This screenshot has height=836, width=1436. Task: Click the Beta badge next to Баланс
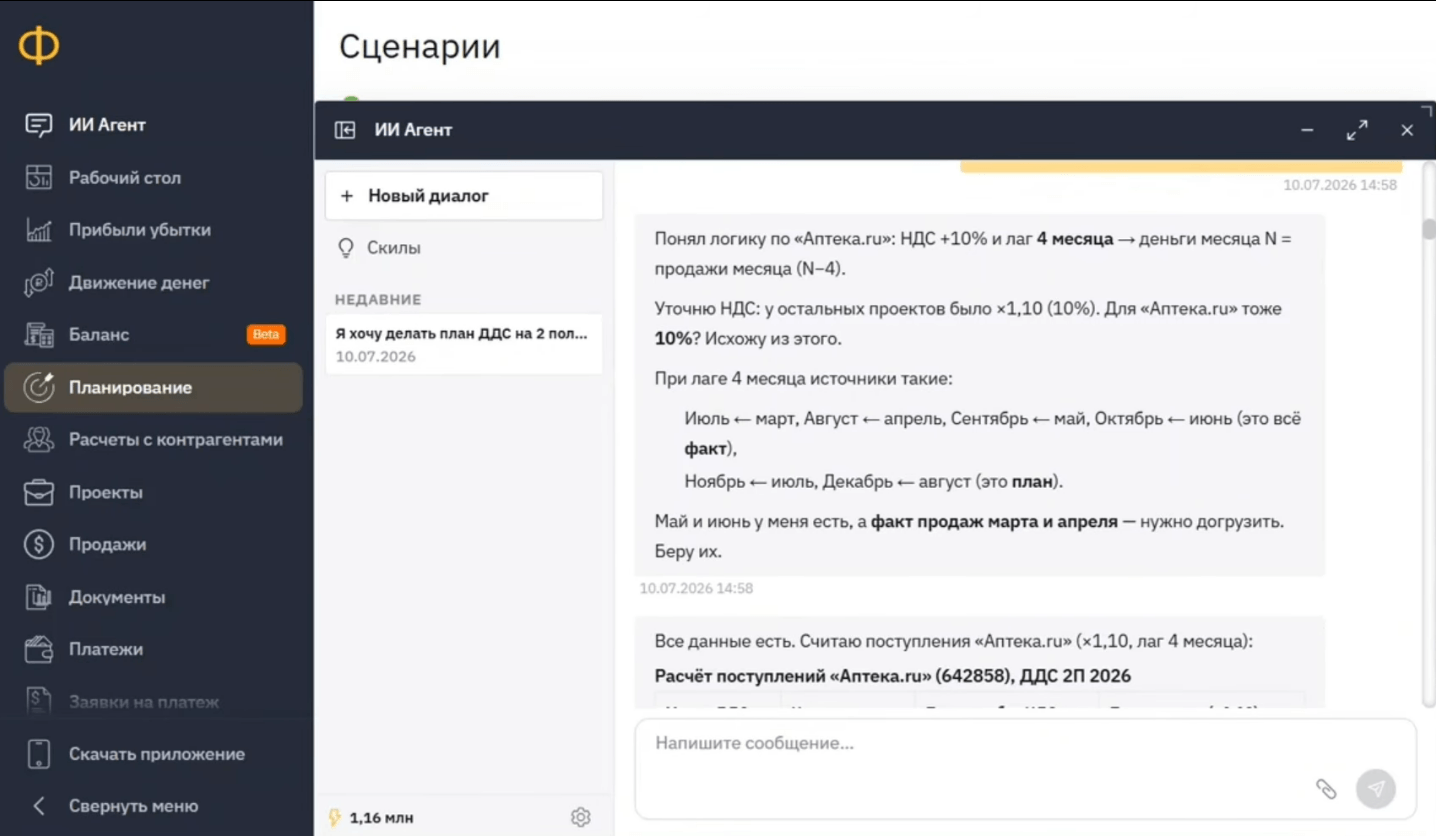[x=266, y=335]
